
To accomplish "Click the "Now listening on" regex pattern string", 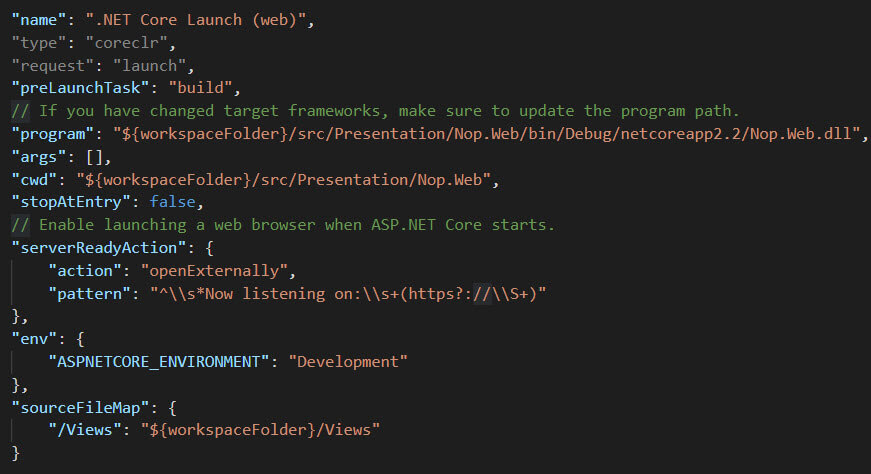I will tap(348, 294).
